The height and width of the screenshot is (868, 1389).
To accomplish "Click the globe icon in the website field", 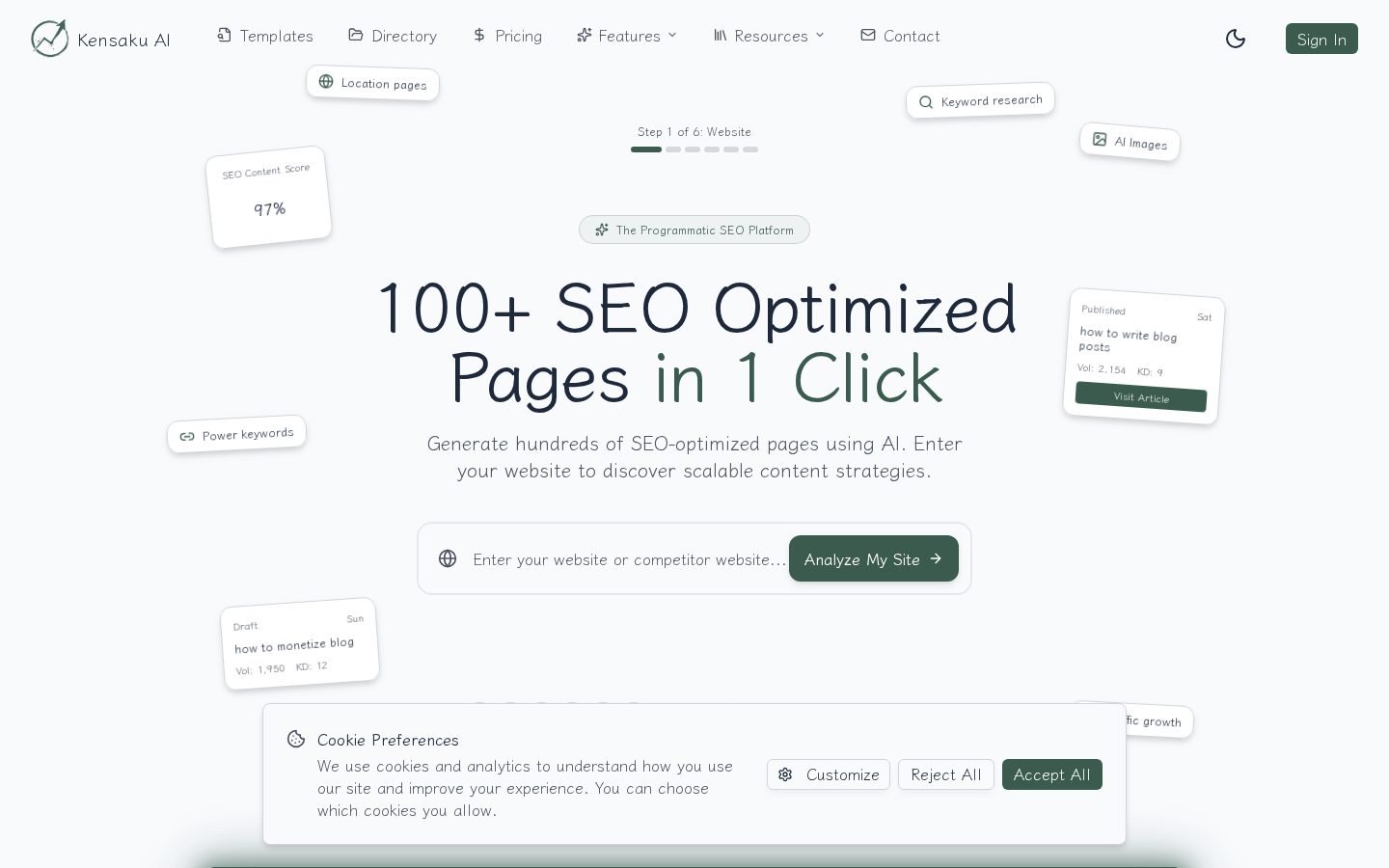I will pos(448,558).
